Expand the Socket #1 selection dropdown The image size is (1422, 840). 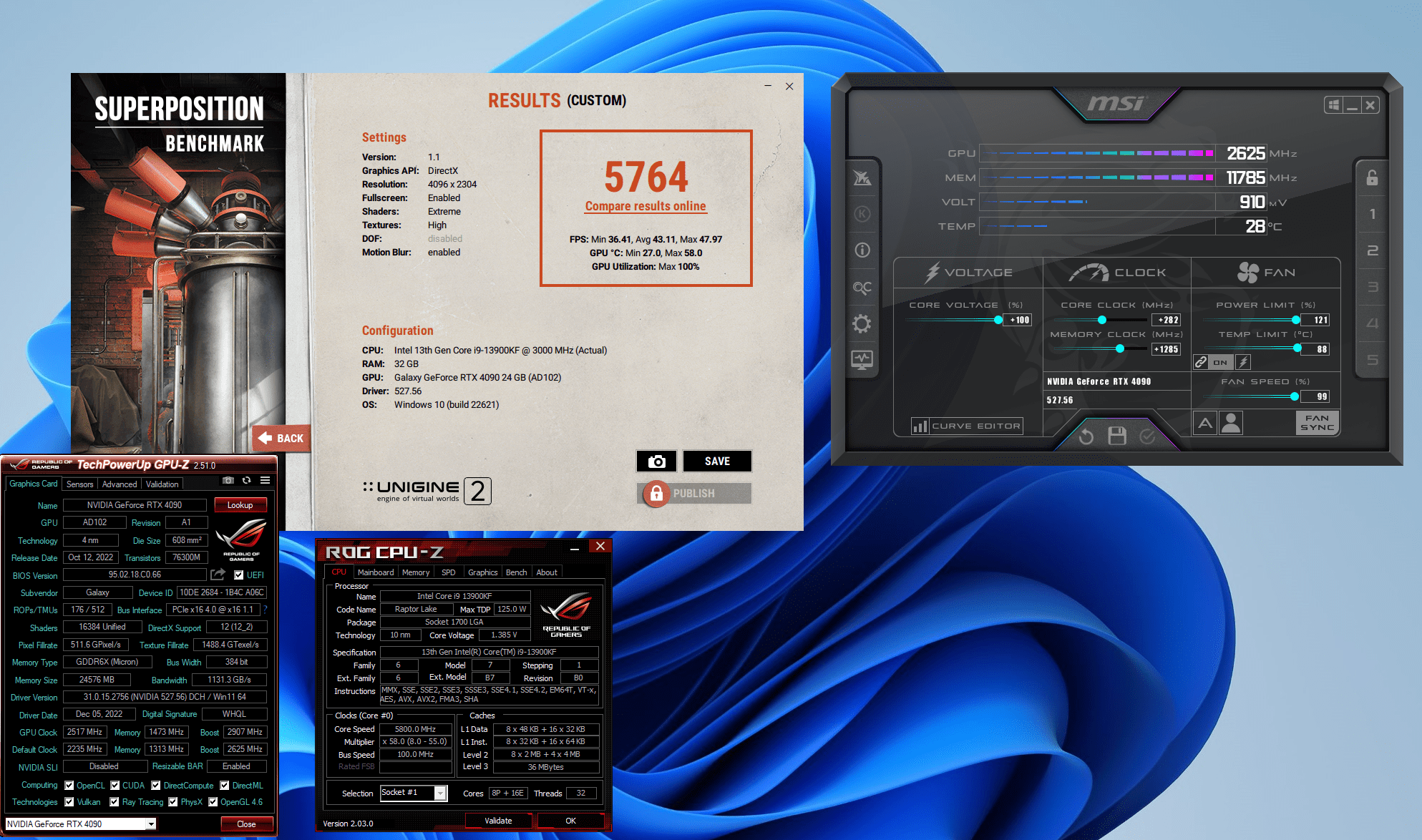coord(440,793)
